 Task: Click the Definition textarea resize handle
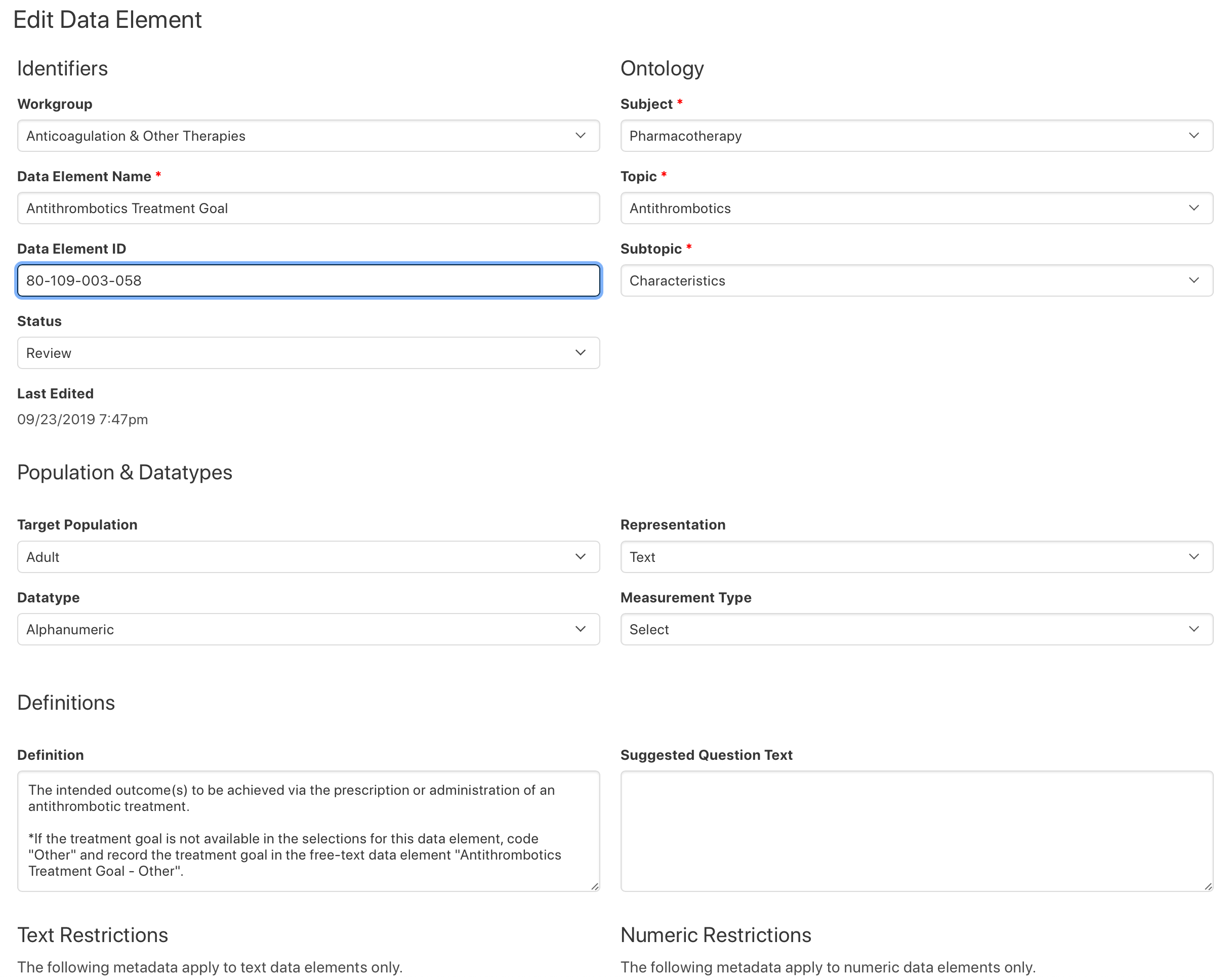click(595, 886)
